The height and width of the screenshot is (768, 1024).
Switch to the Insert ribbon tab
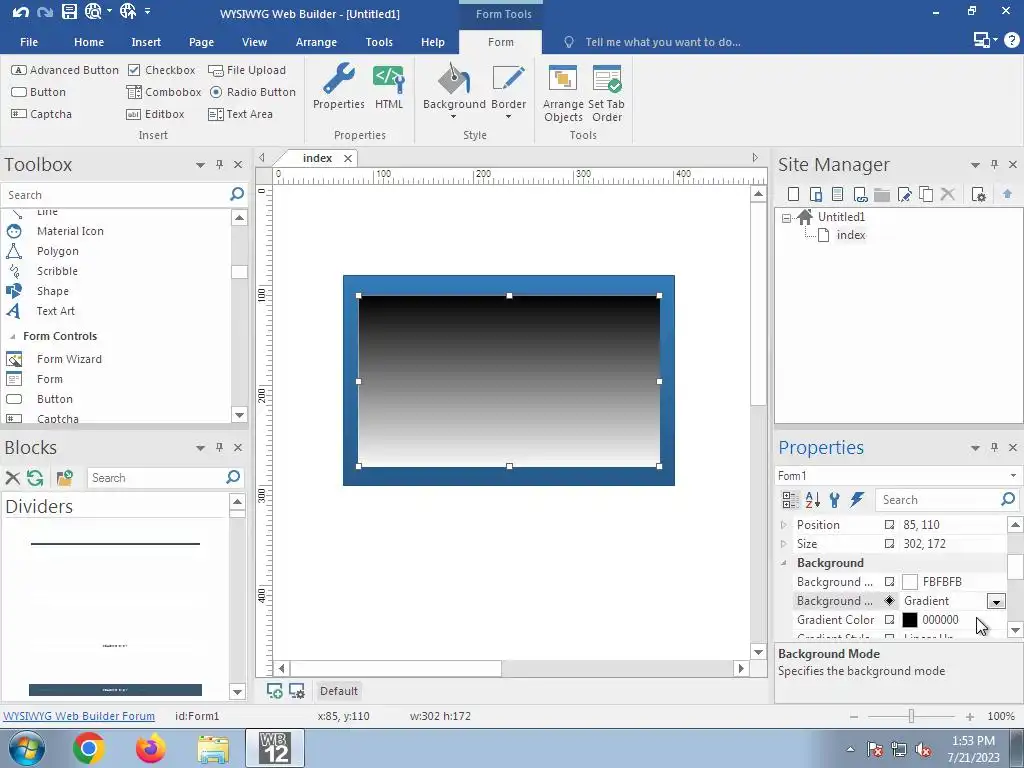click(146, 42)
